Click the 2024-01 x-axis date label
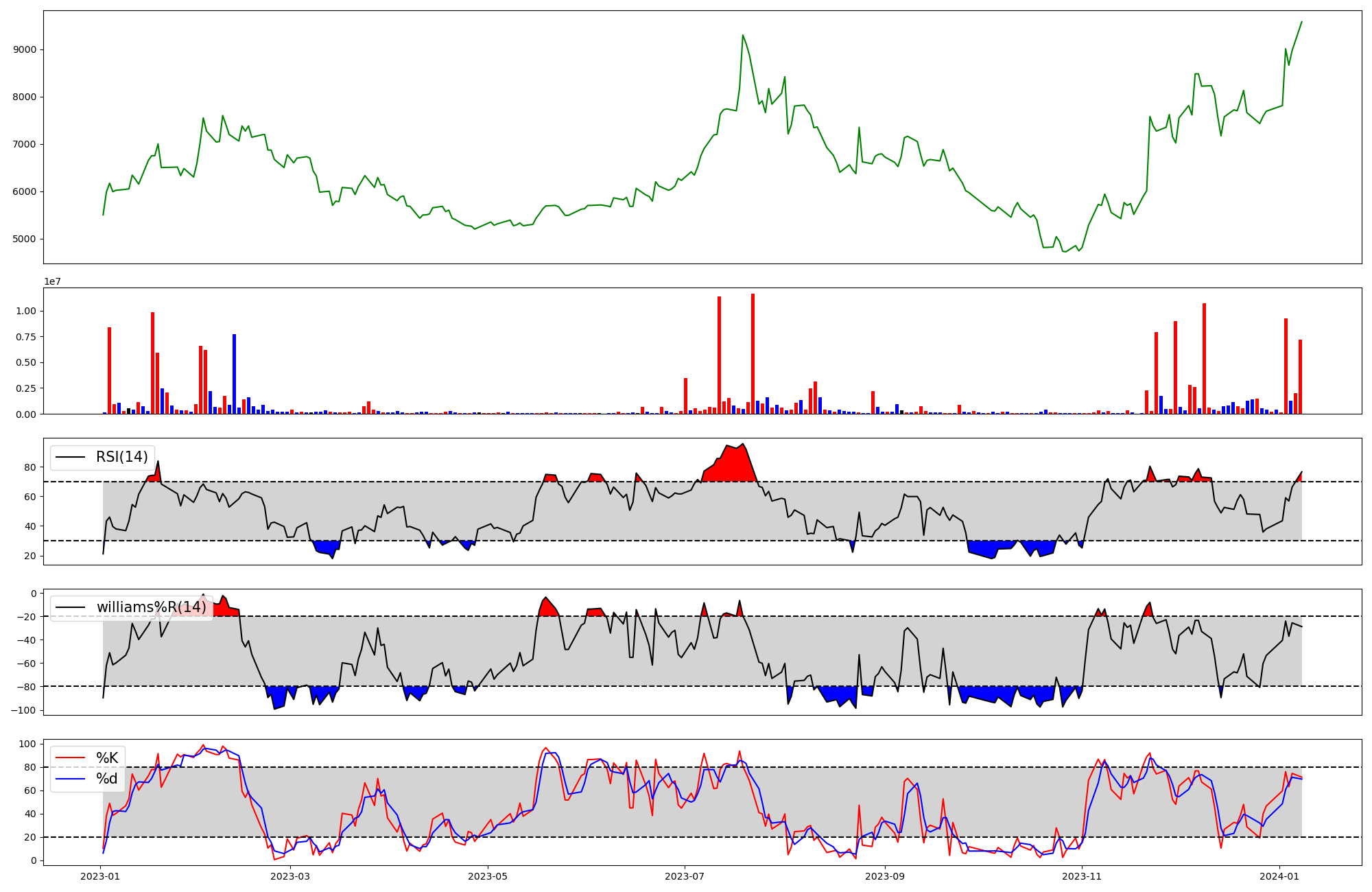 click(1279, 876)
